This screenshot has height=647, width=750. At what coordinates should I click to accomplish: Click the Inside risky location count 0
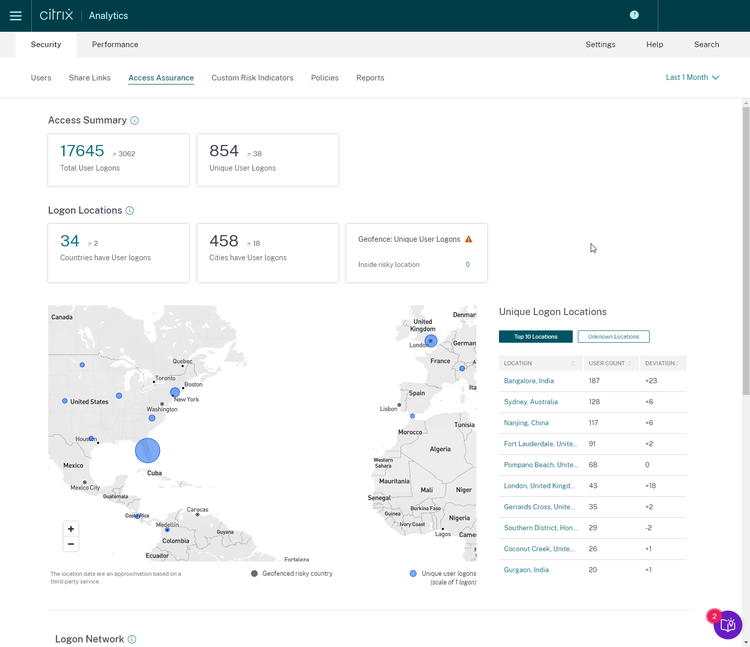pos(467,265)
